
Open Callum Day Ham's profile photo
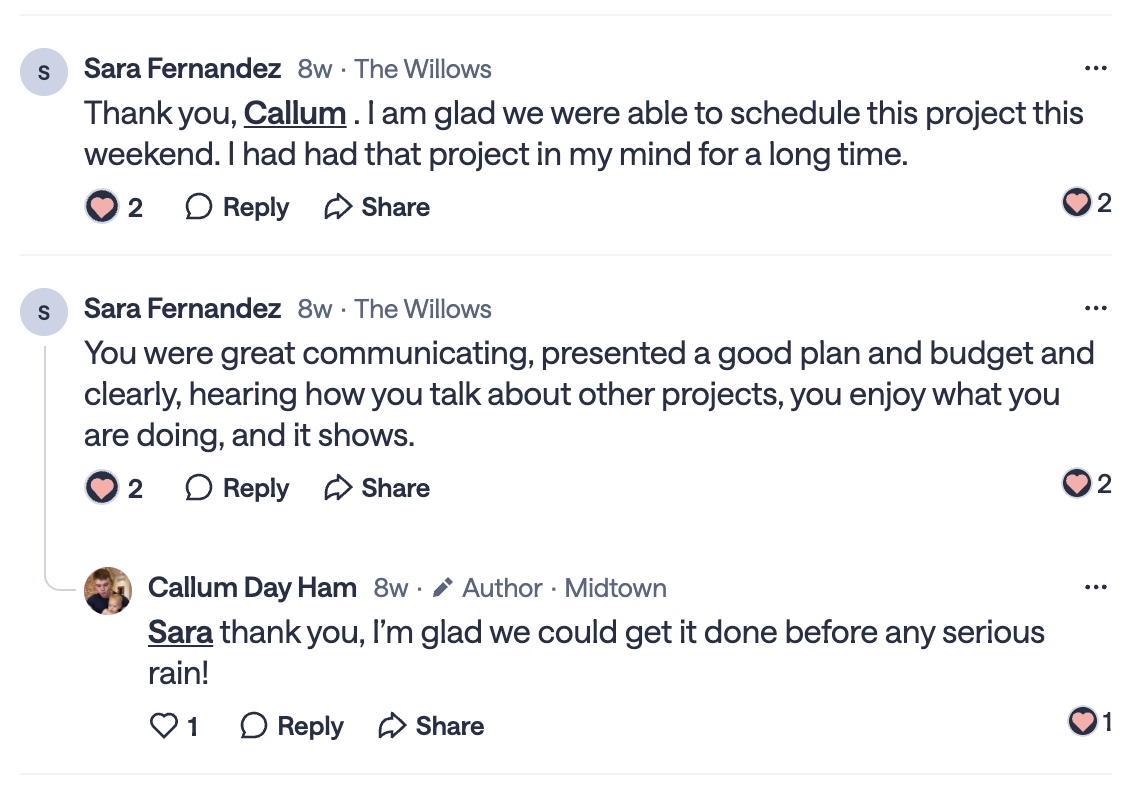pyautogui.click(x=107, y=591)
